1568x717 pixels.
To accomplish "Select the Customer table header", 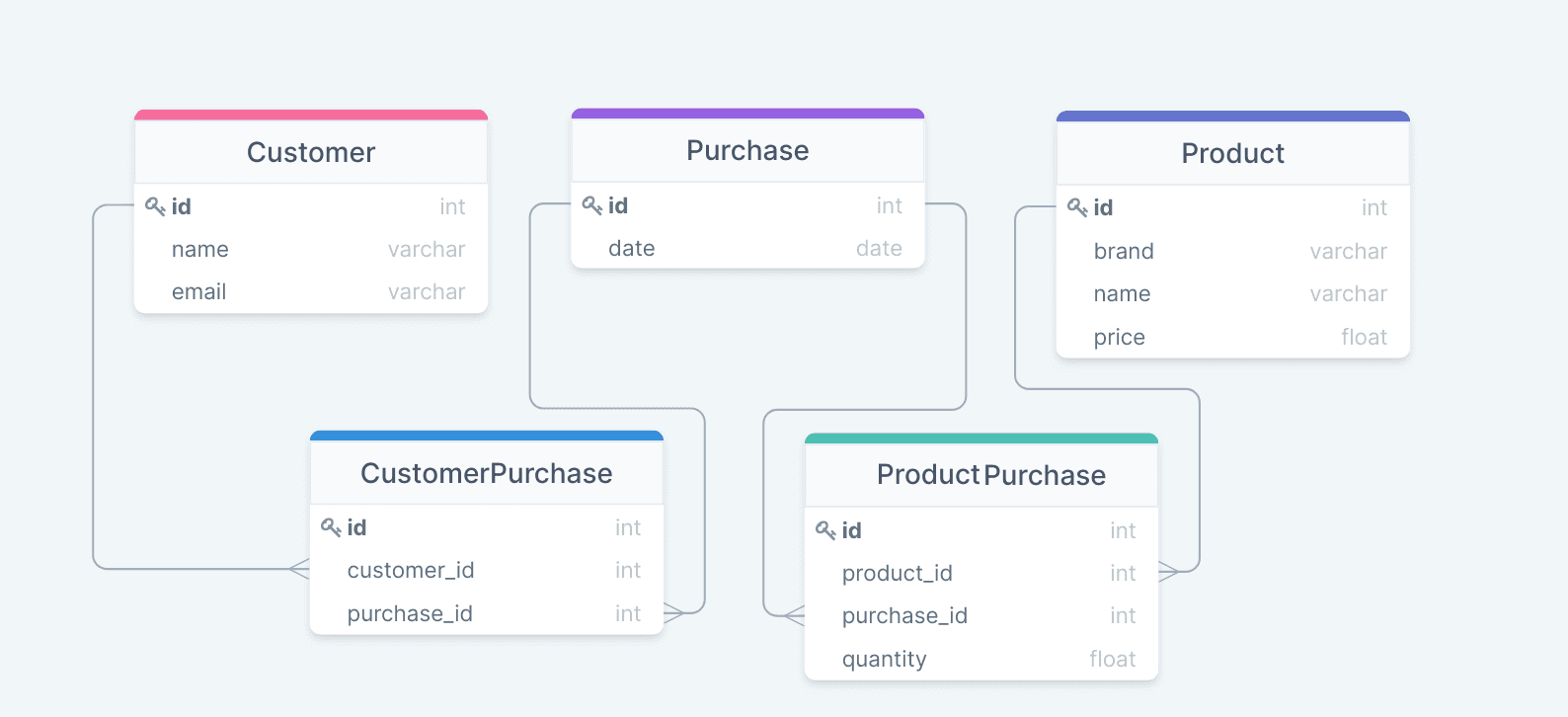I will pos(311,152).
